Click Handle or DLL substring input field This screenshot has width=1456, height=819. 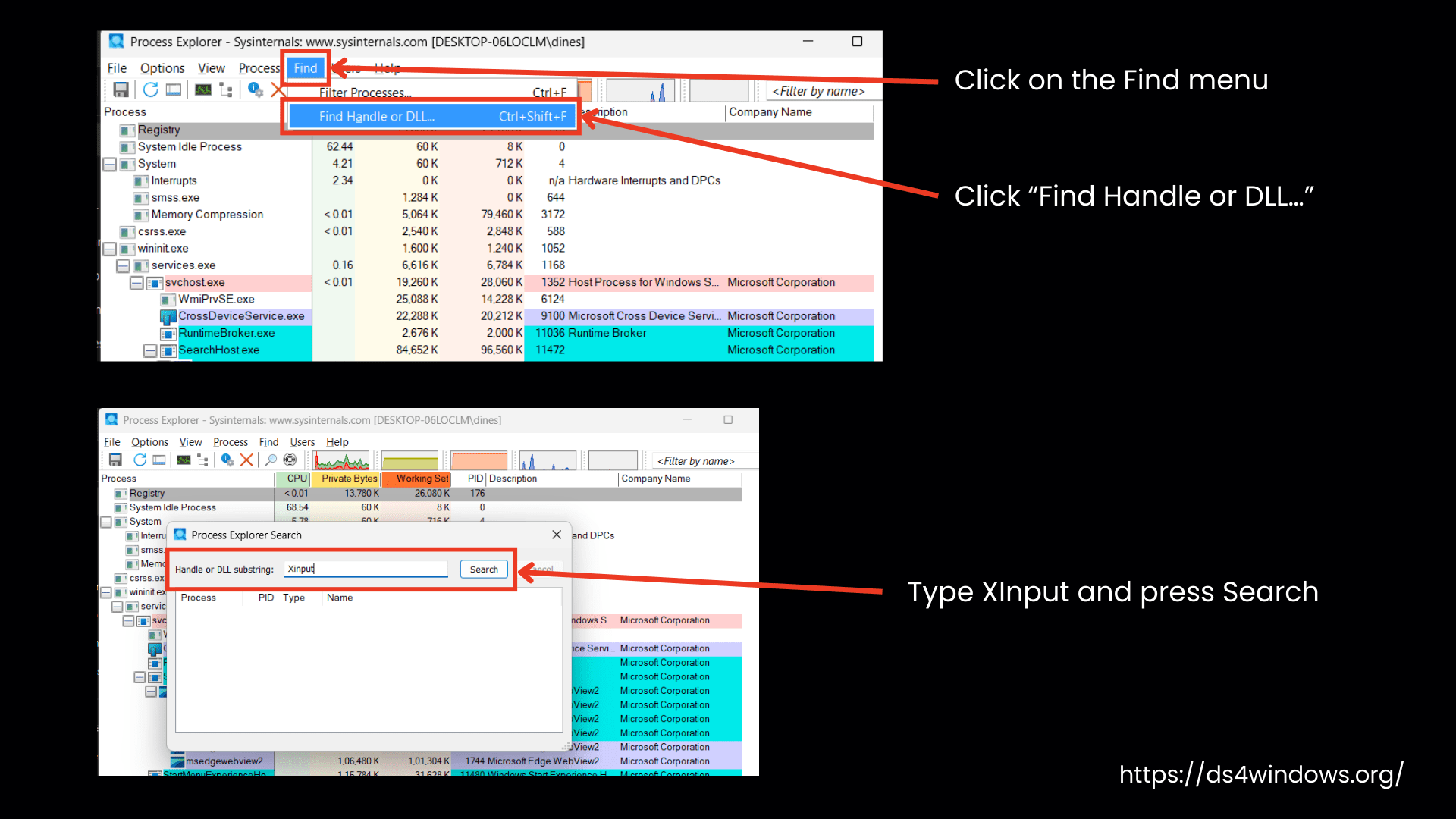point(366,570)
